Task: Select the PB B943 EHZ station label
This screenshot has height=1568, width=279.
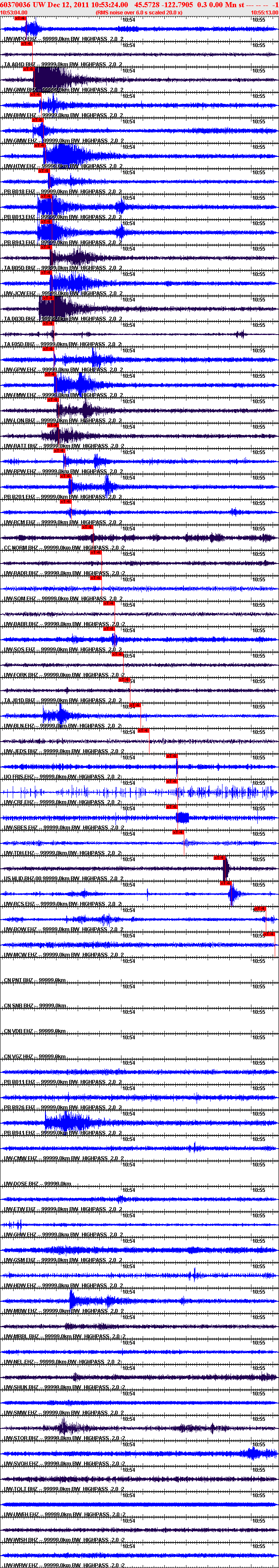Action: (63, 243)
